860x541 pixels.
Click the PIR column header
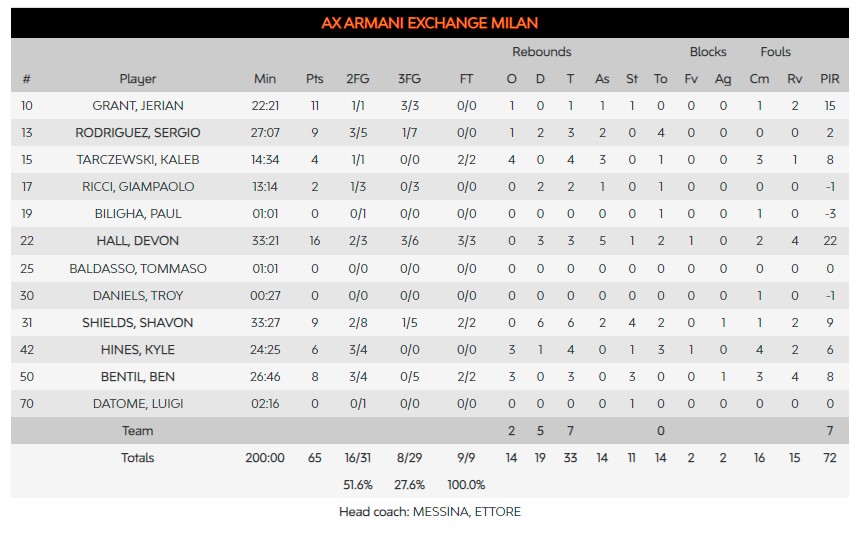[x=829, y=79]
